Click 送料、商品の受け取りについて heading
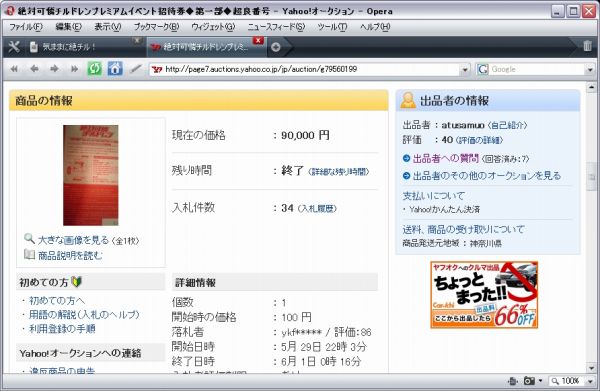 tap(463, 230)
